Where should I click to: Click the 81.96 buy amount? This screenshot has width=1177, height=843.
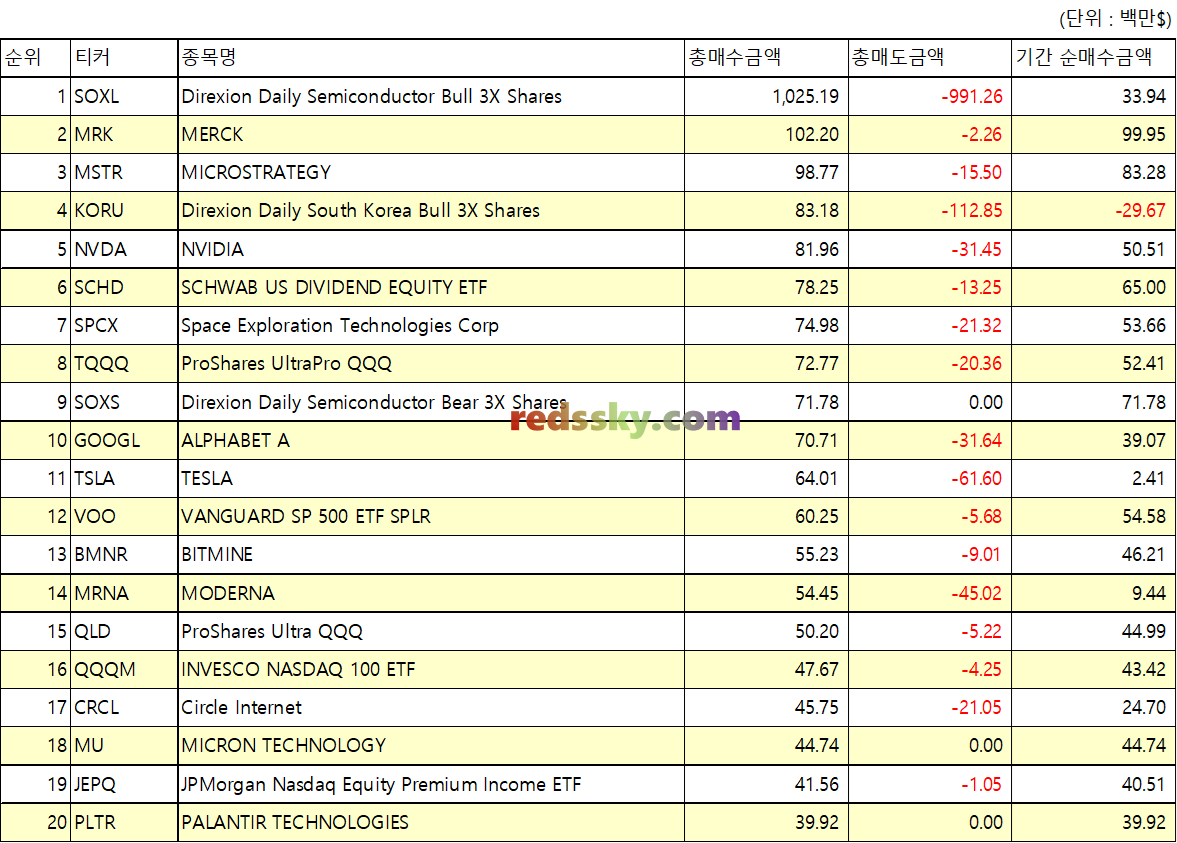pyautogui.click(x=817, y=249)
